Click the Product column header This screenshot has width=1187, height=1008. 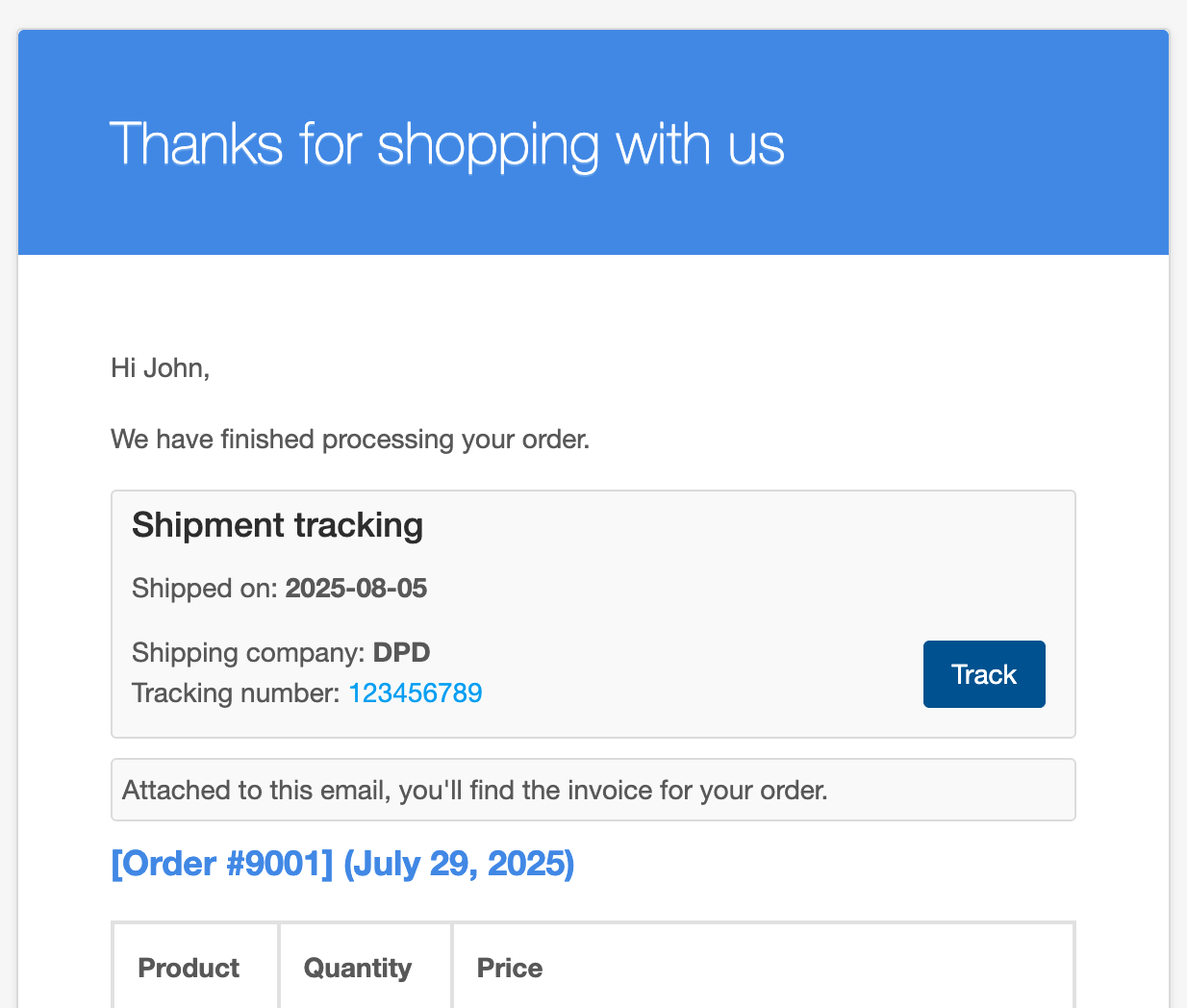[189, 969]
